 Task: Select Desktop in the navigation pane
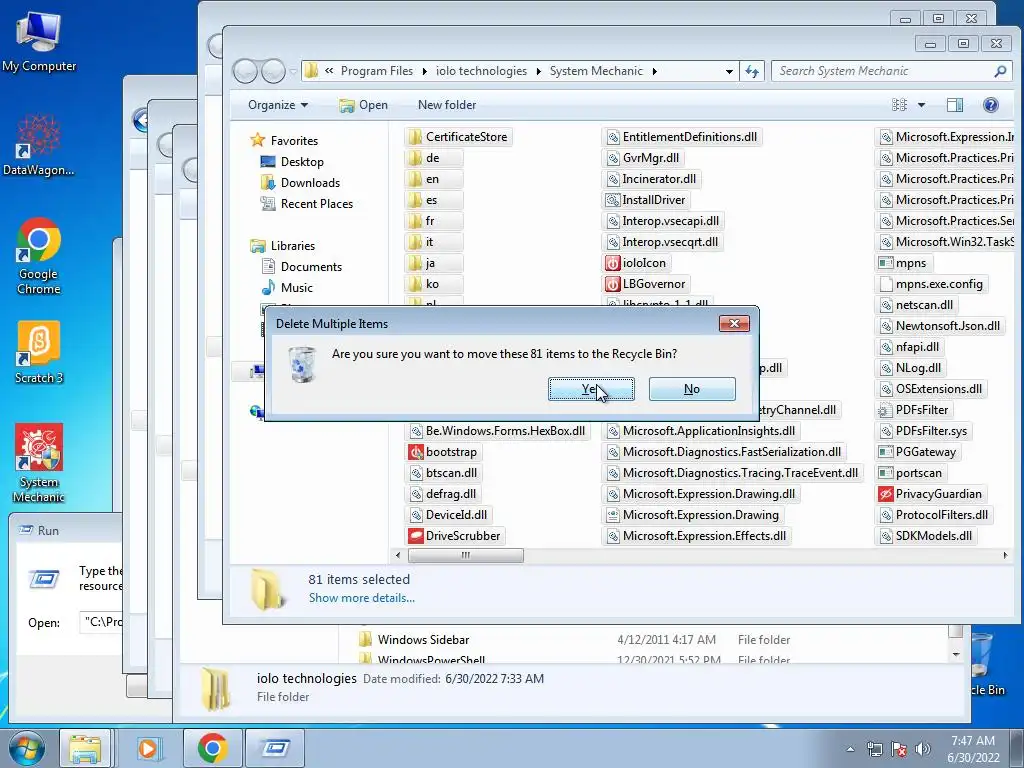click(302, 161)
